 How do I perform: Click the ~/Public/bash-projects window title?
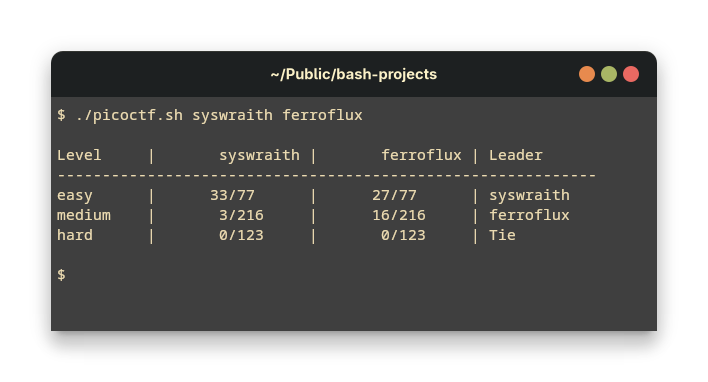pyautogui.click(x=354, y=74)
